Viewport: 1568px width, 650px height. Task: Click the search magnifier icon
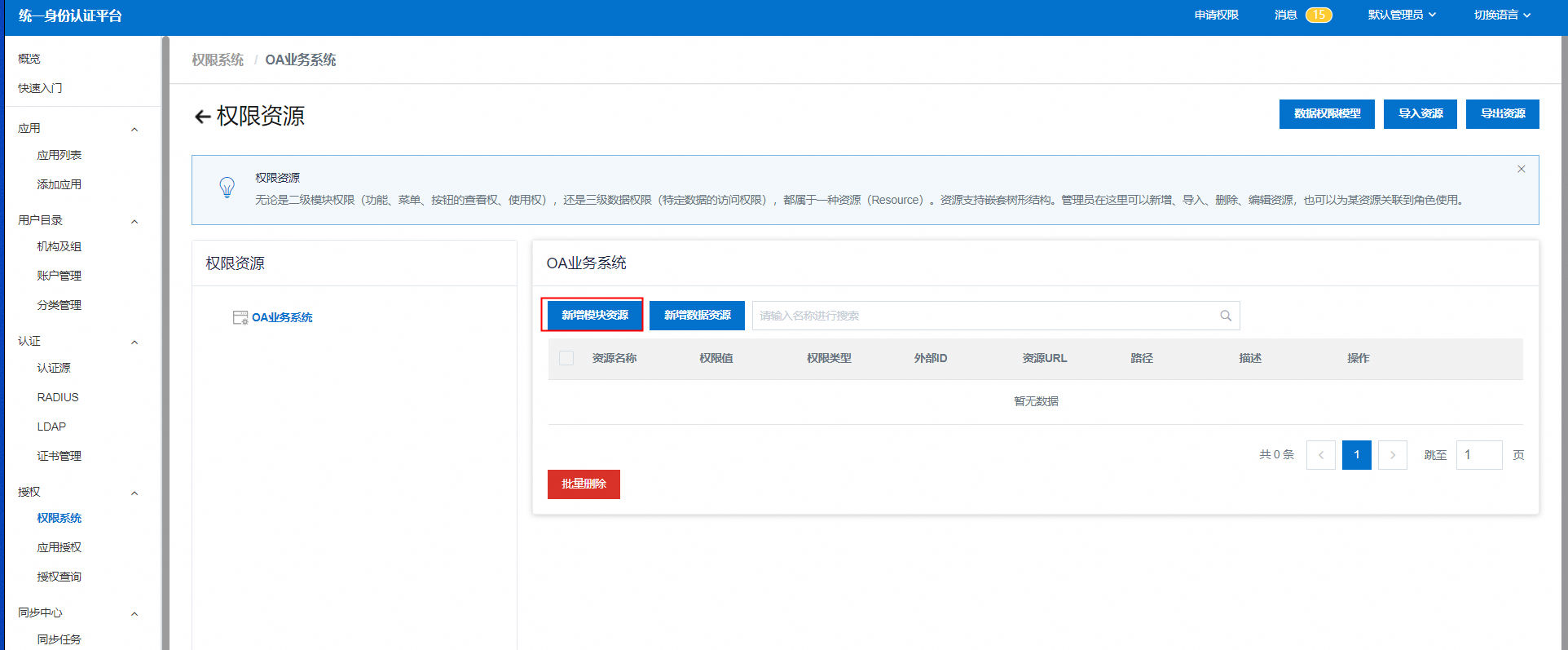(x=1225, y=316)
